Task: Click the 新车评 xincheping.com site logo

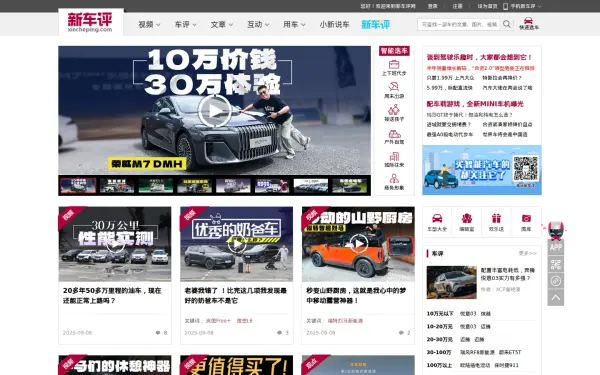Action: [90, 22]
